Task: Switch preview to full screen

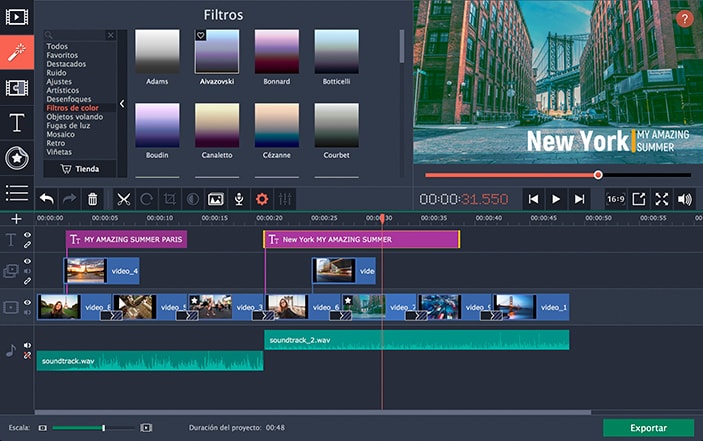Action: point(662,199)
